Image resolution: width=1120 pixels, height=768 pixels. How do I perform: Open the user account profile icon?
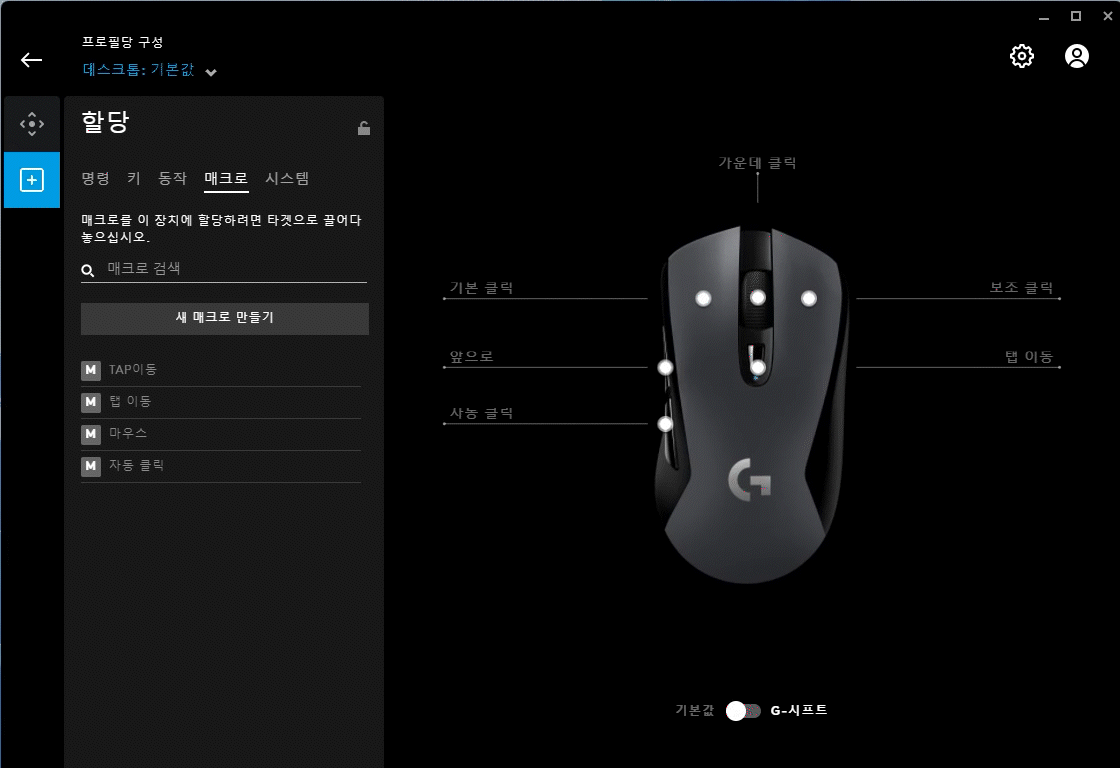1076,56
